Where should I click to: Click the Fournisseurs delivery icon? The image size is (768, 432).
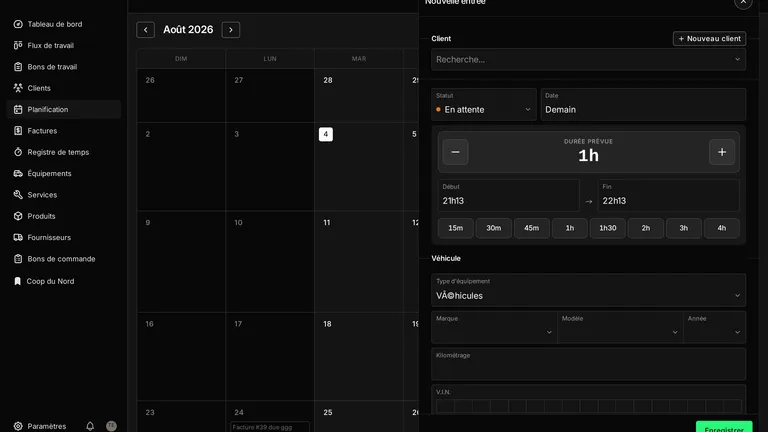click(x=18, y=237)
